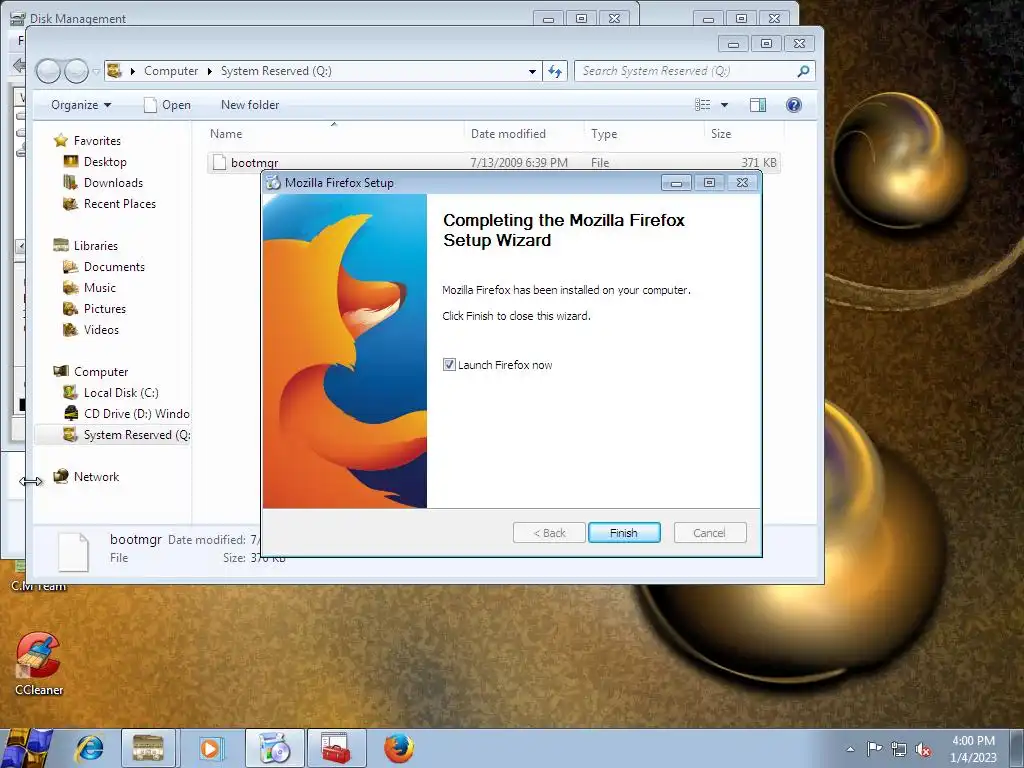This screenshot has width=1024, height=768.
Task: Open recent pages dropdown arrow
Action: point(96,71)
